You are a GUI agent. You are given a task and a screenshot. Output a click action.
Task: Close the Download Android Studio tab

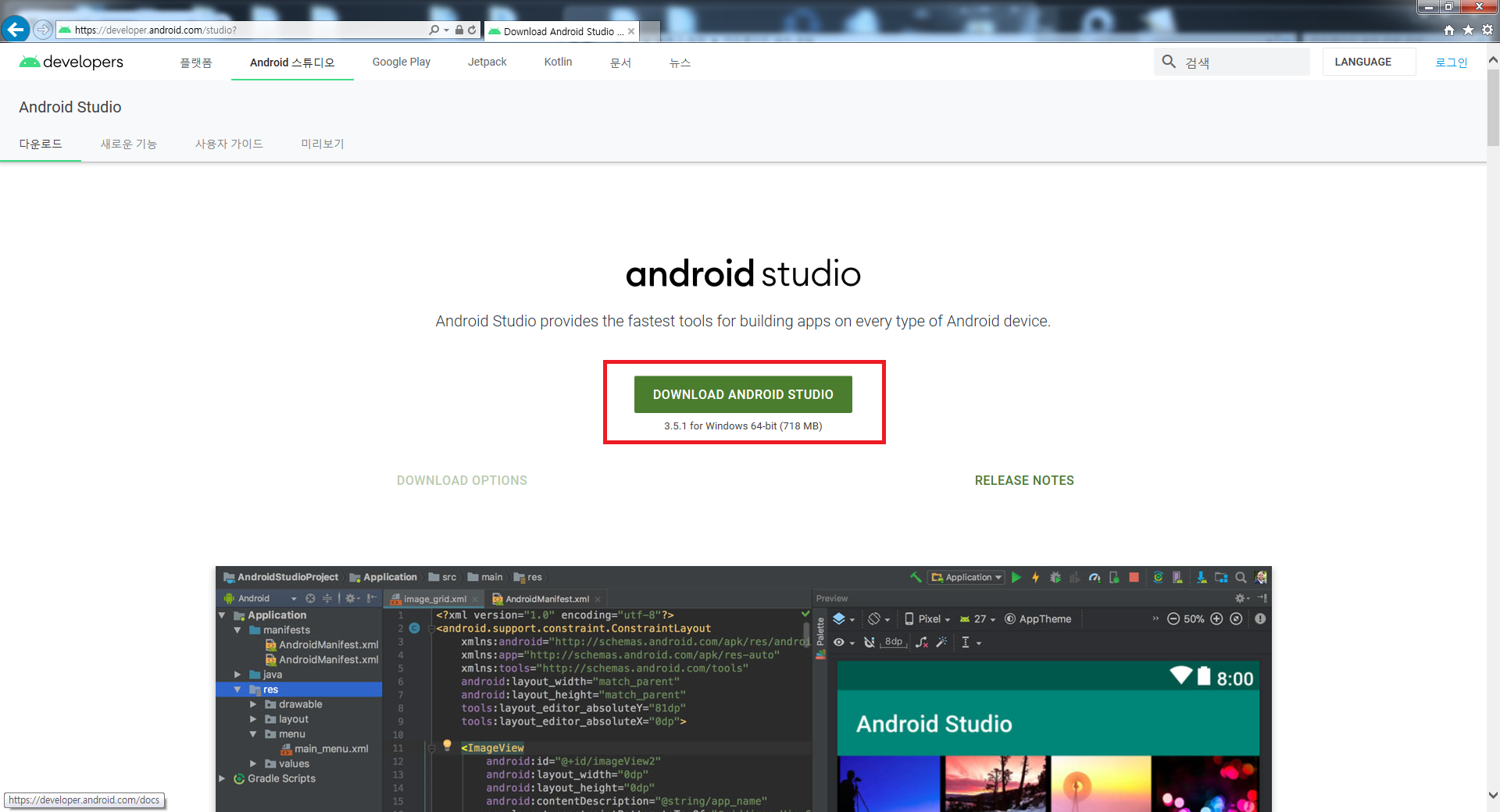point(631,31)
